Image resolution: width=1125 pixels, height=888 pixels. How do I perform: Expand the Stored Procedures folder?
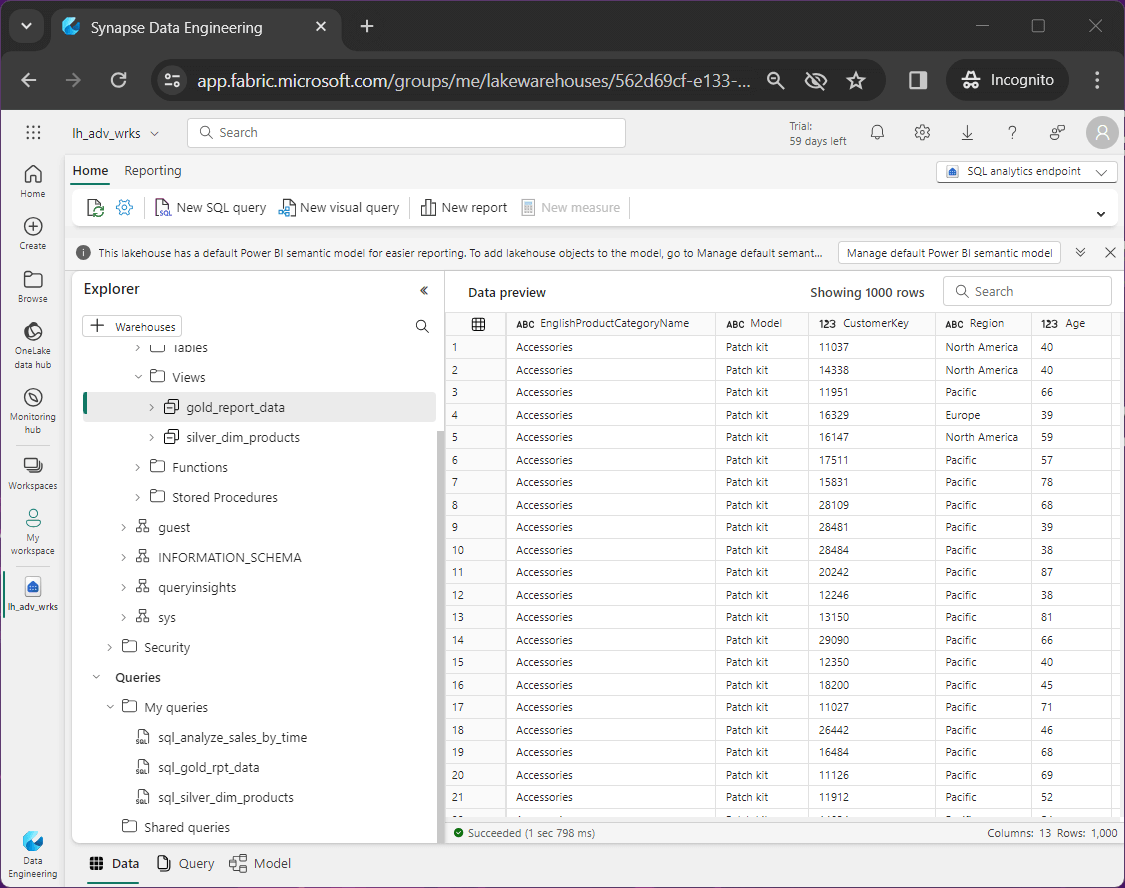pos(137,497)
